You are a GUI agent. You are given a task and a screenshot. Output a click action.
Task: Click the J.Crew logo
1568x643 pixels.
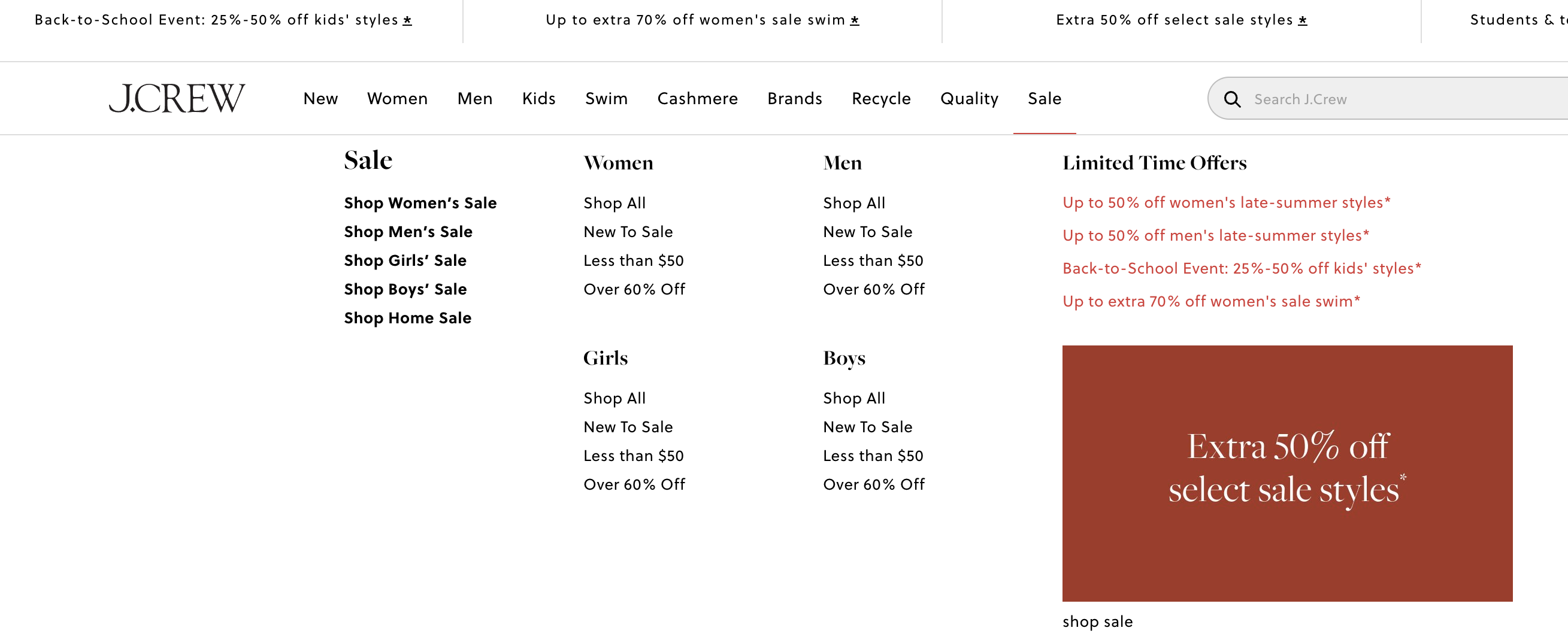pos(177,99)
